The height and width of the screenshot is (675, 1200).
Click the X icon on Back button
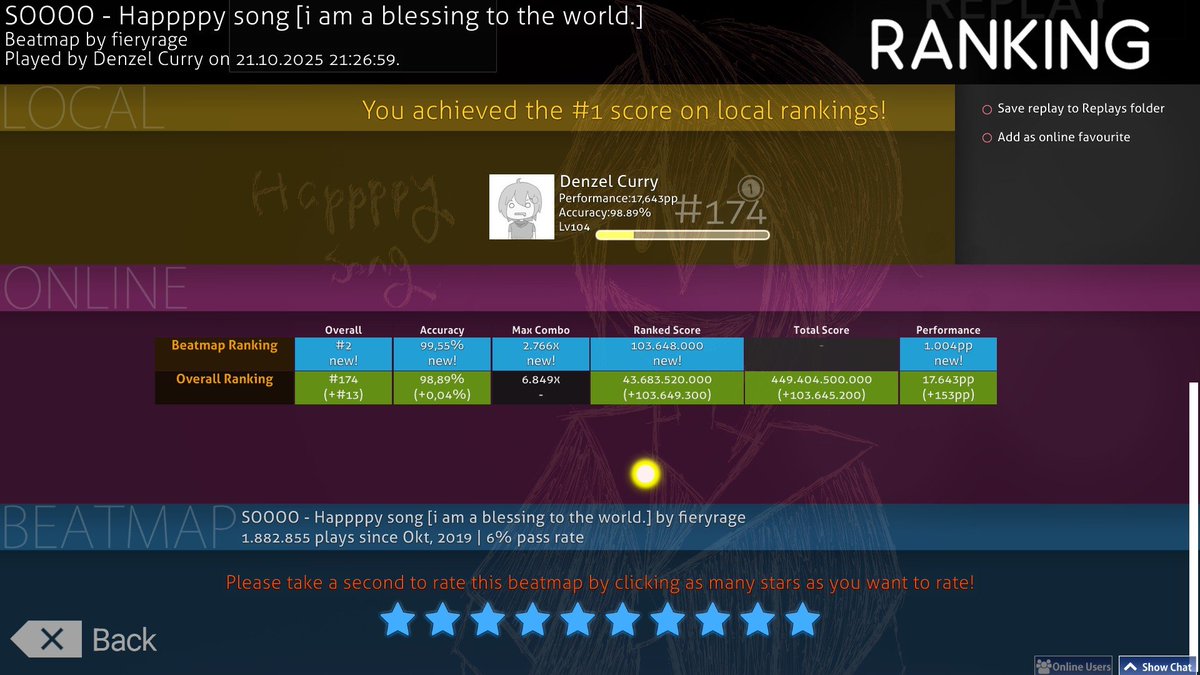[x=54, y=640]
